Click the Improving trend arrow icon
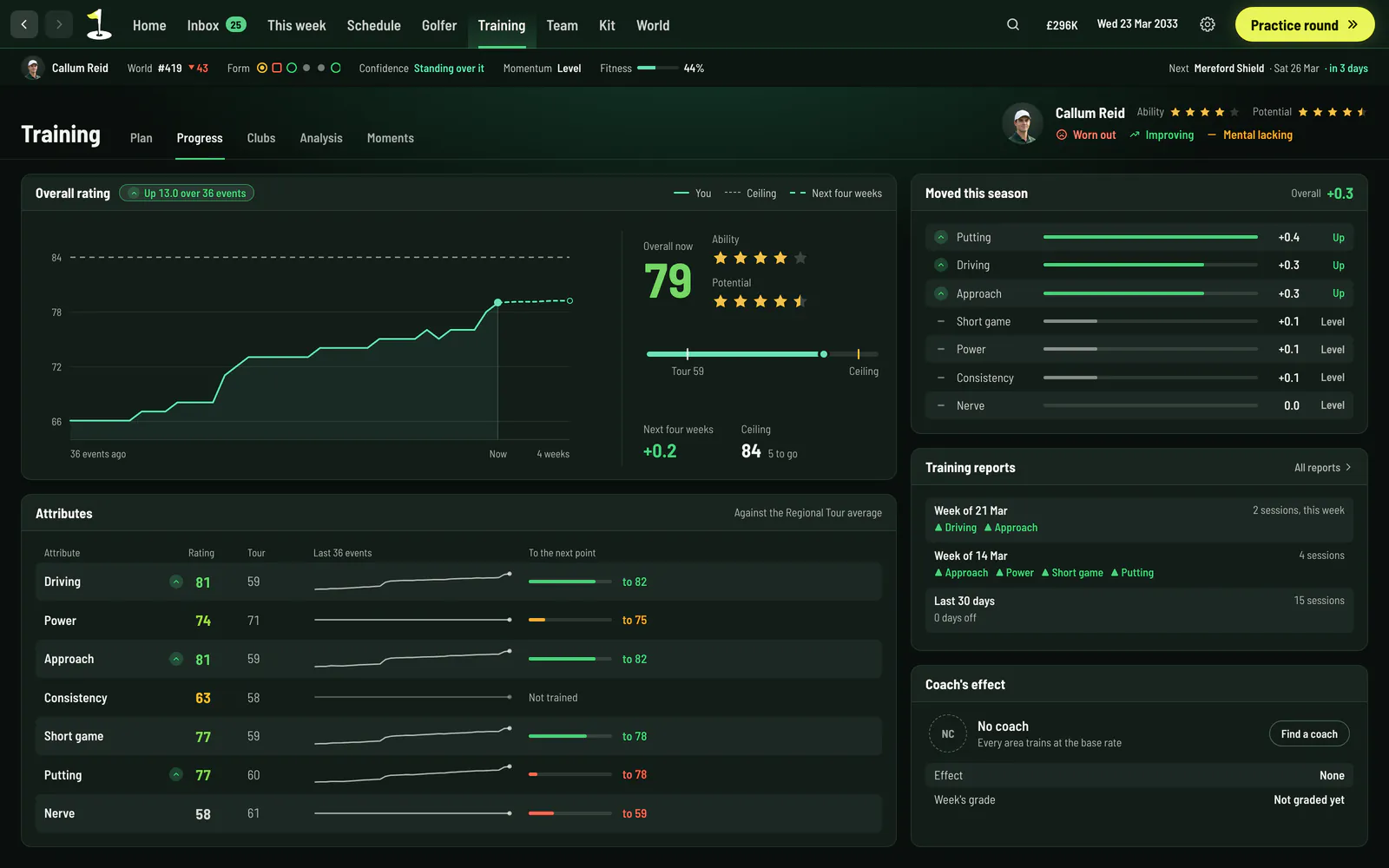 click(1135, 135)
